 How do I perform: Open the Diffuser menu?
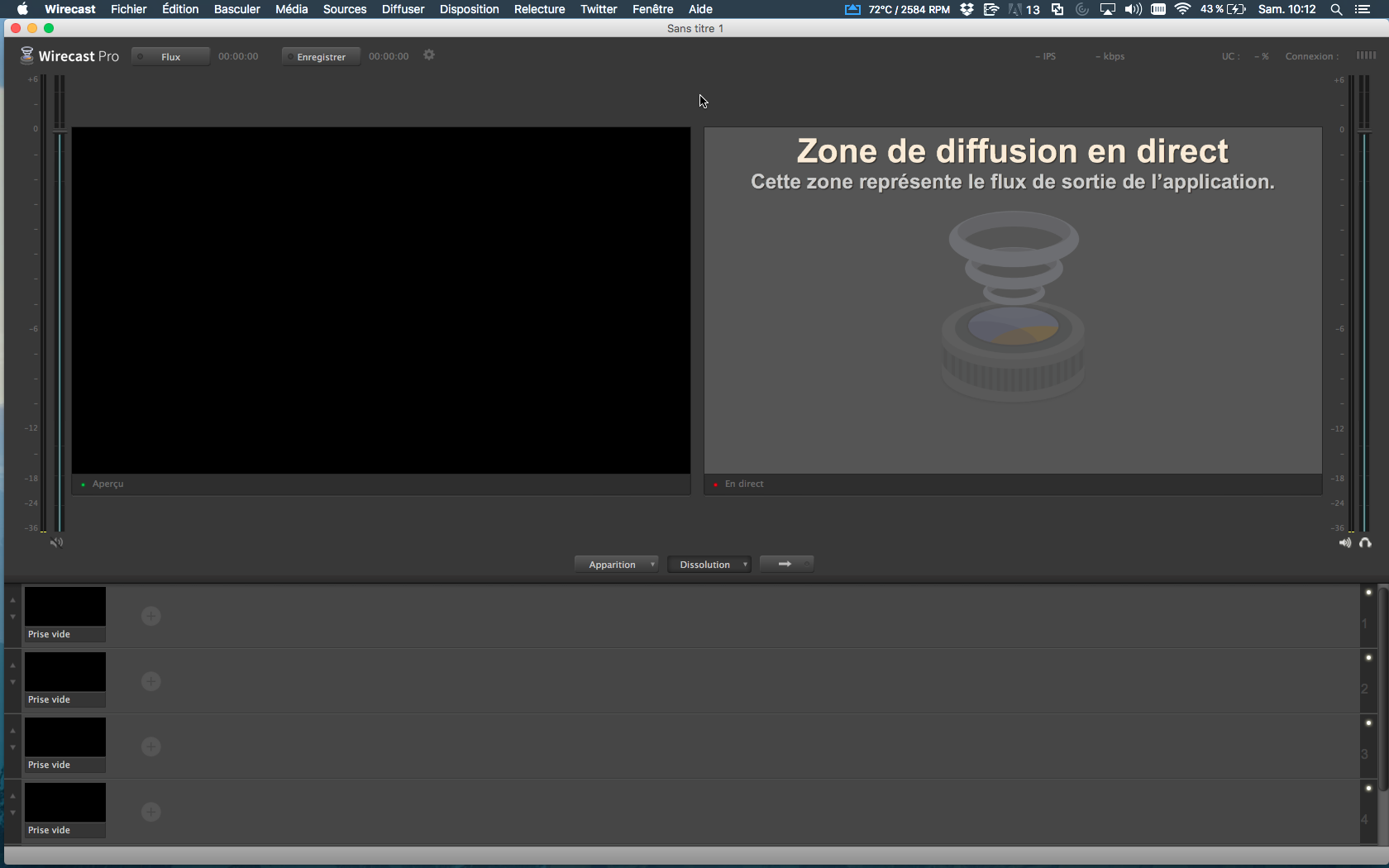click(x=403, y=9)
